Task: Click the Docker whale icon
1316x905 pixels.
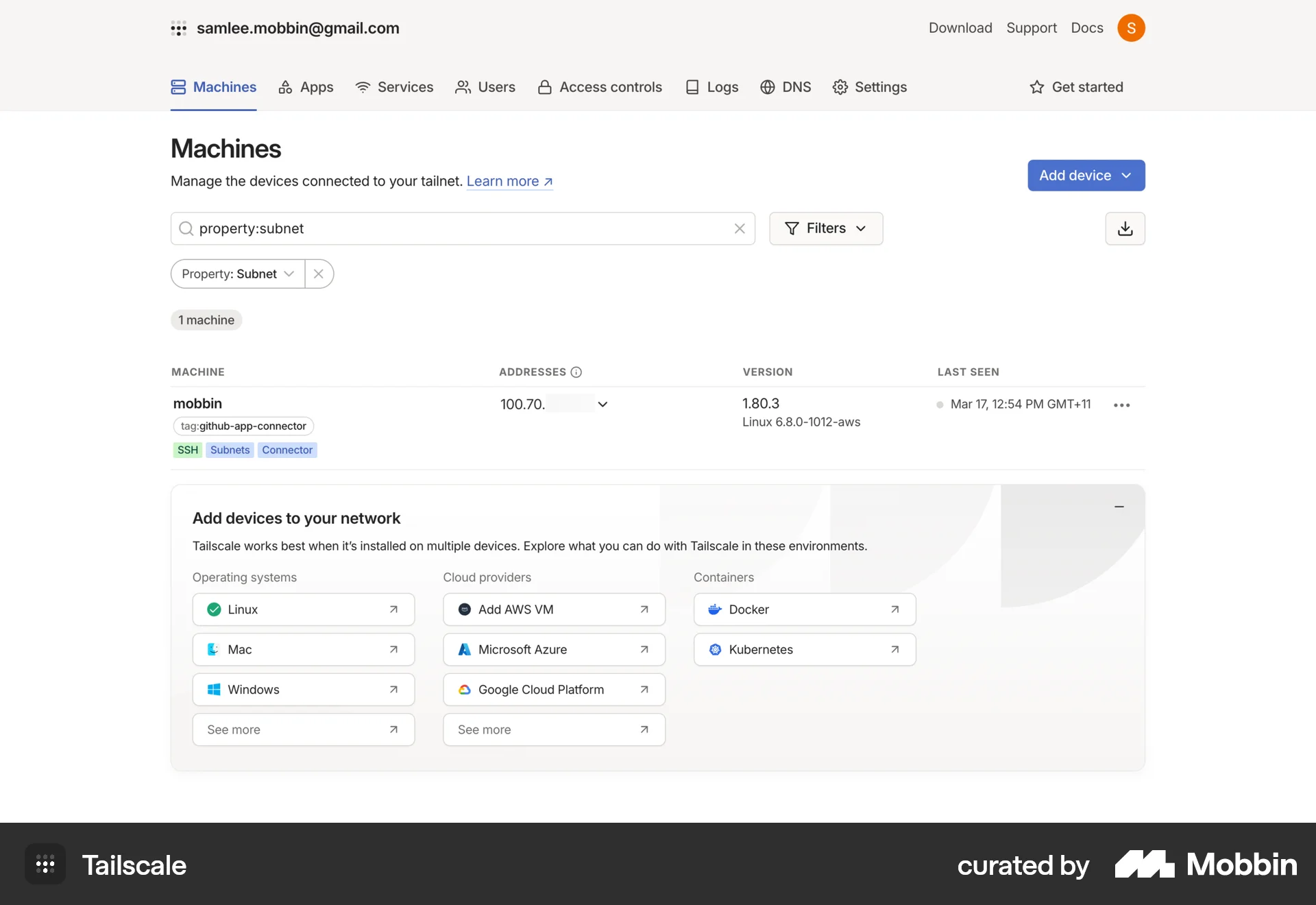Action: pyautogui.click(x=715, y=609)
